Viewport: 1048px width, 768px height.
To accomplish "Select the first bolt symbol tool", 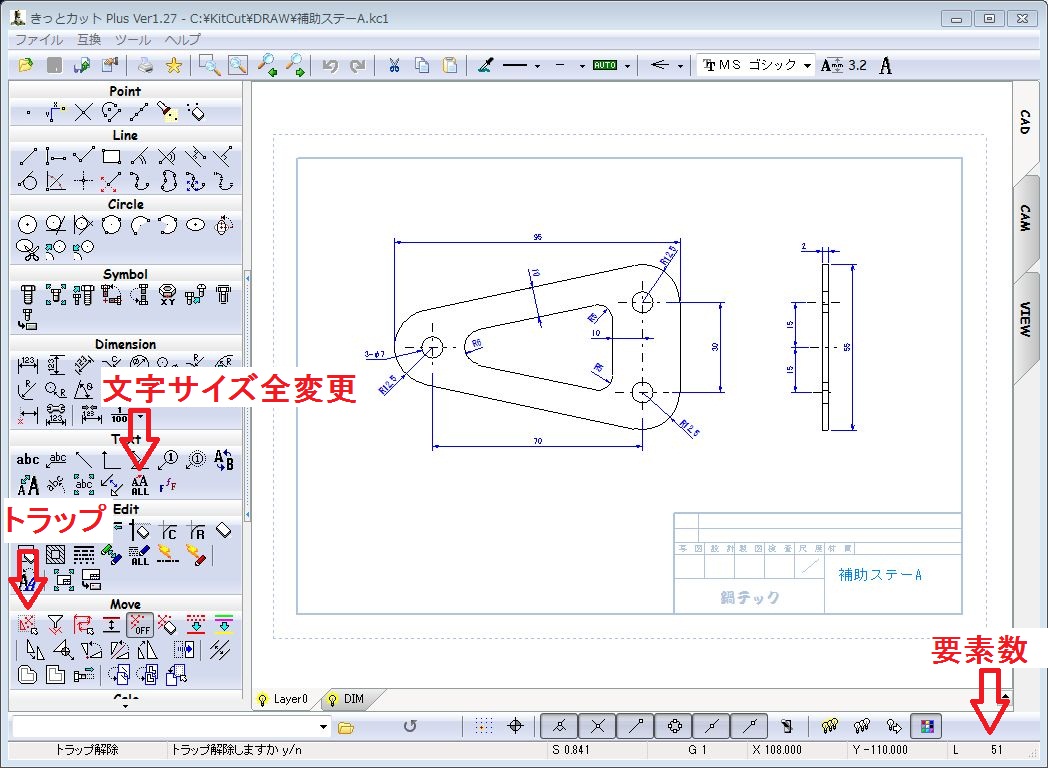I will 27,294.
